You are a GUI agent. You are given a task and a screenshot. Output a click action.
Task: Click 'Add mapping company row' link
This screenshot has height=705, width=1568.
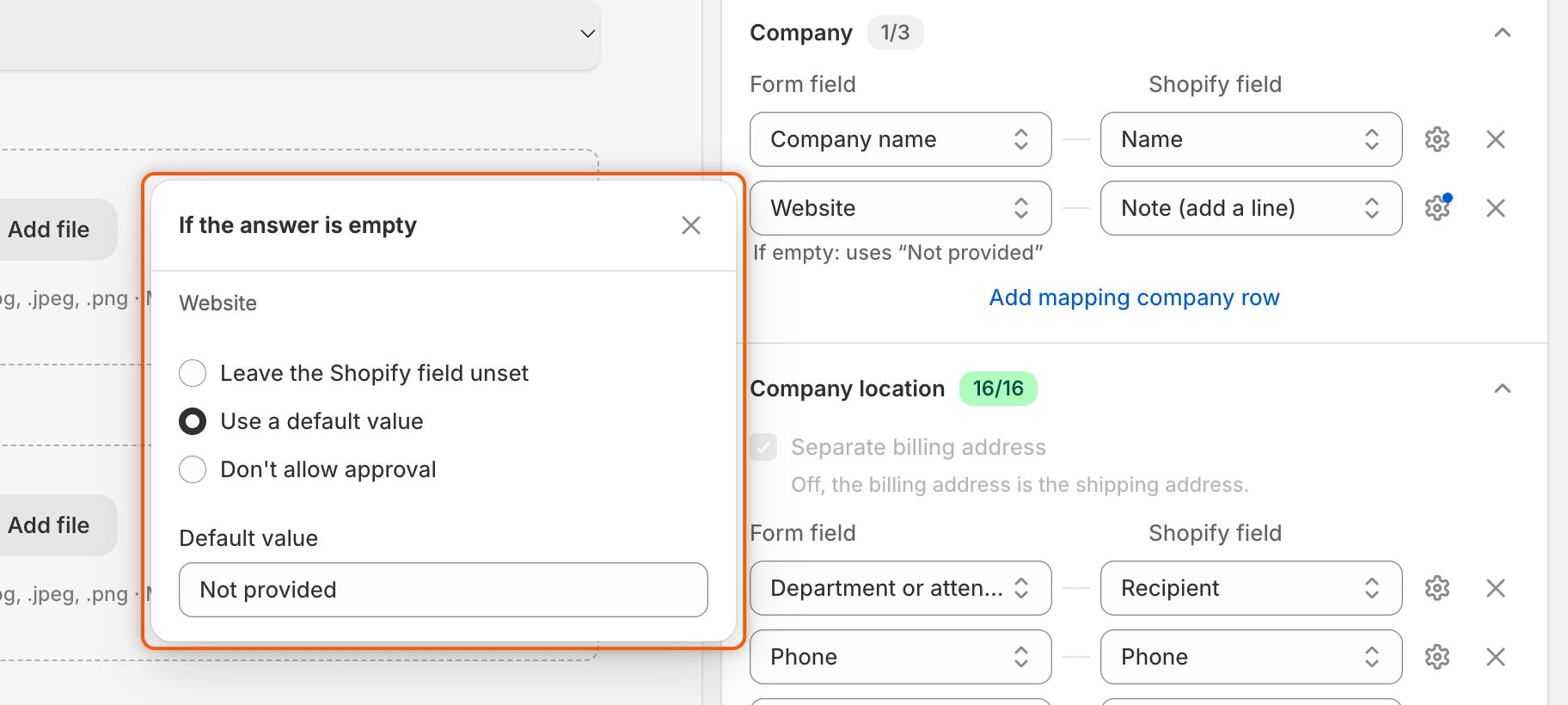pos(1134,297)
